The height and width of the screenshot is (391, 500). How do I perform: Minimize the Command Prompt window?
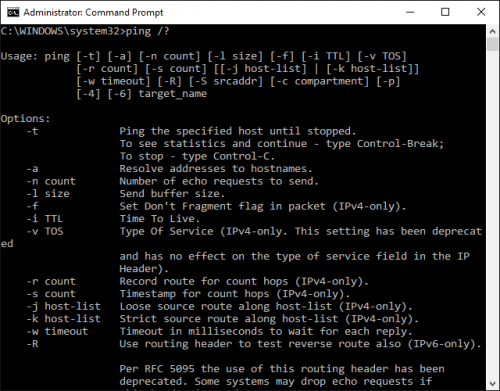point(410,12)
